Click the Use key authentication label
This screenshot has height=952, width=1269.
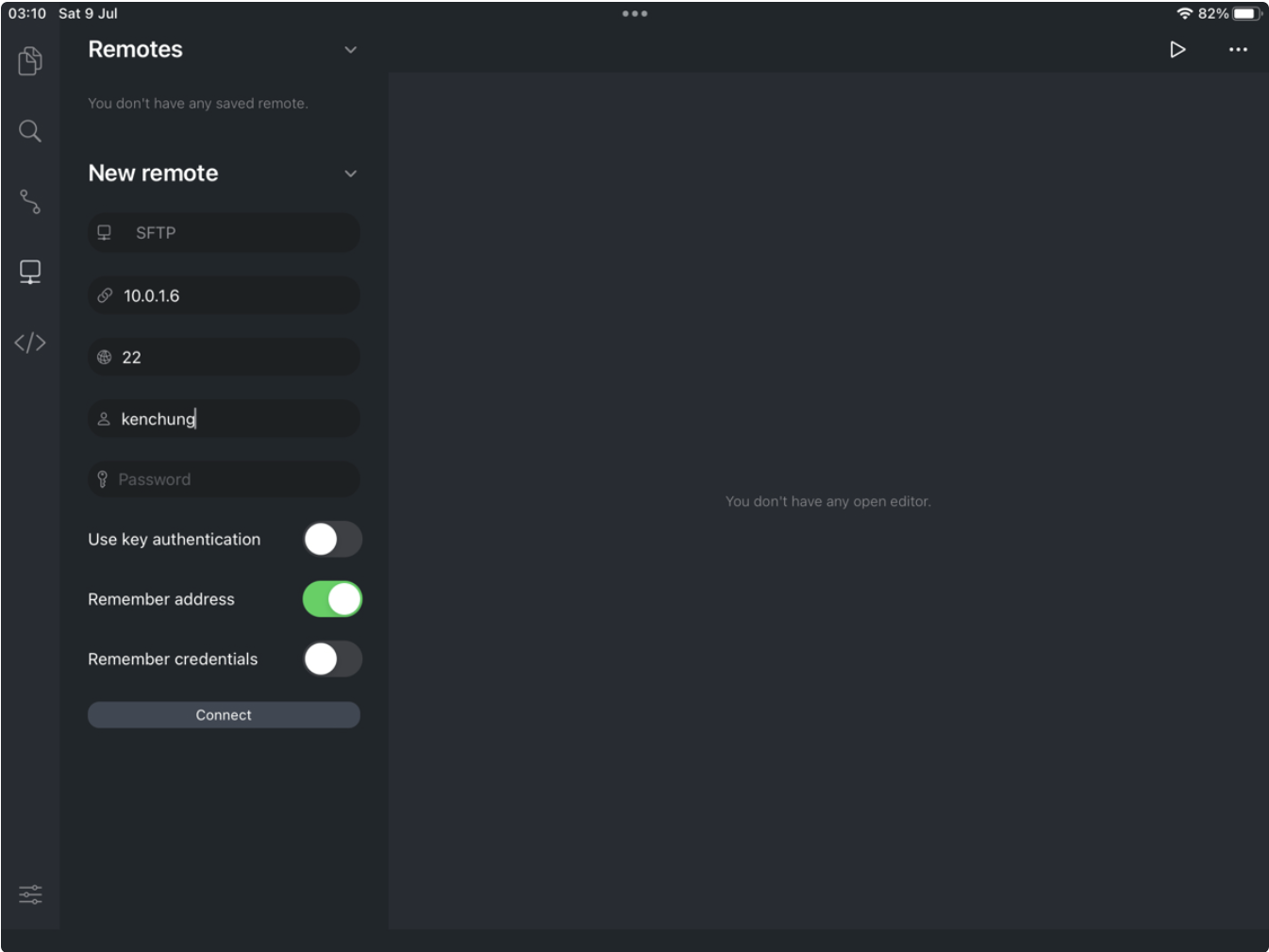175,540
